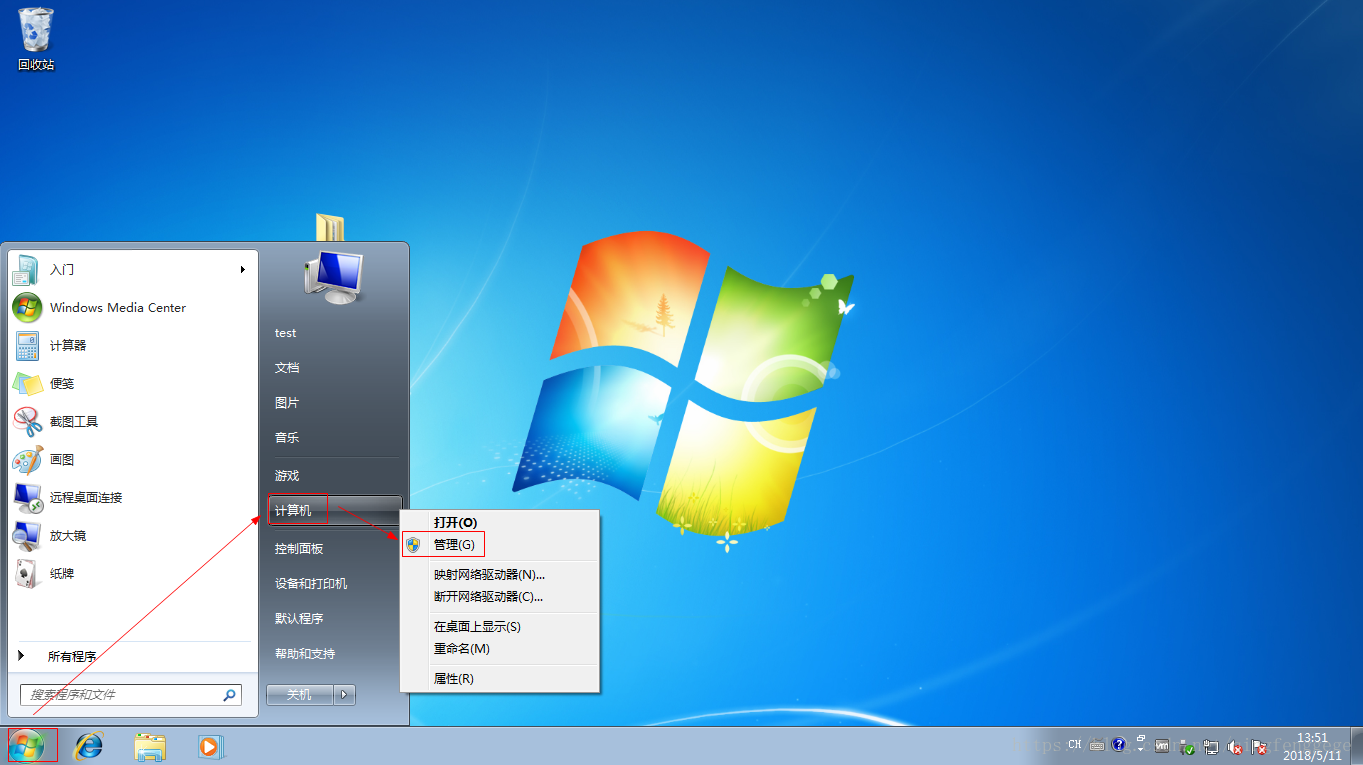1363x765 pixels.
Task: Launch 纸牌 solitaire game
Action: 132,574
